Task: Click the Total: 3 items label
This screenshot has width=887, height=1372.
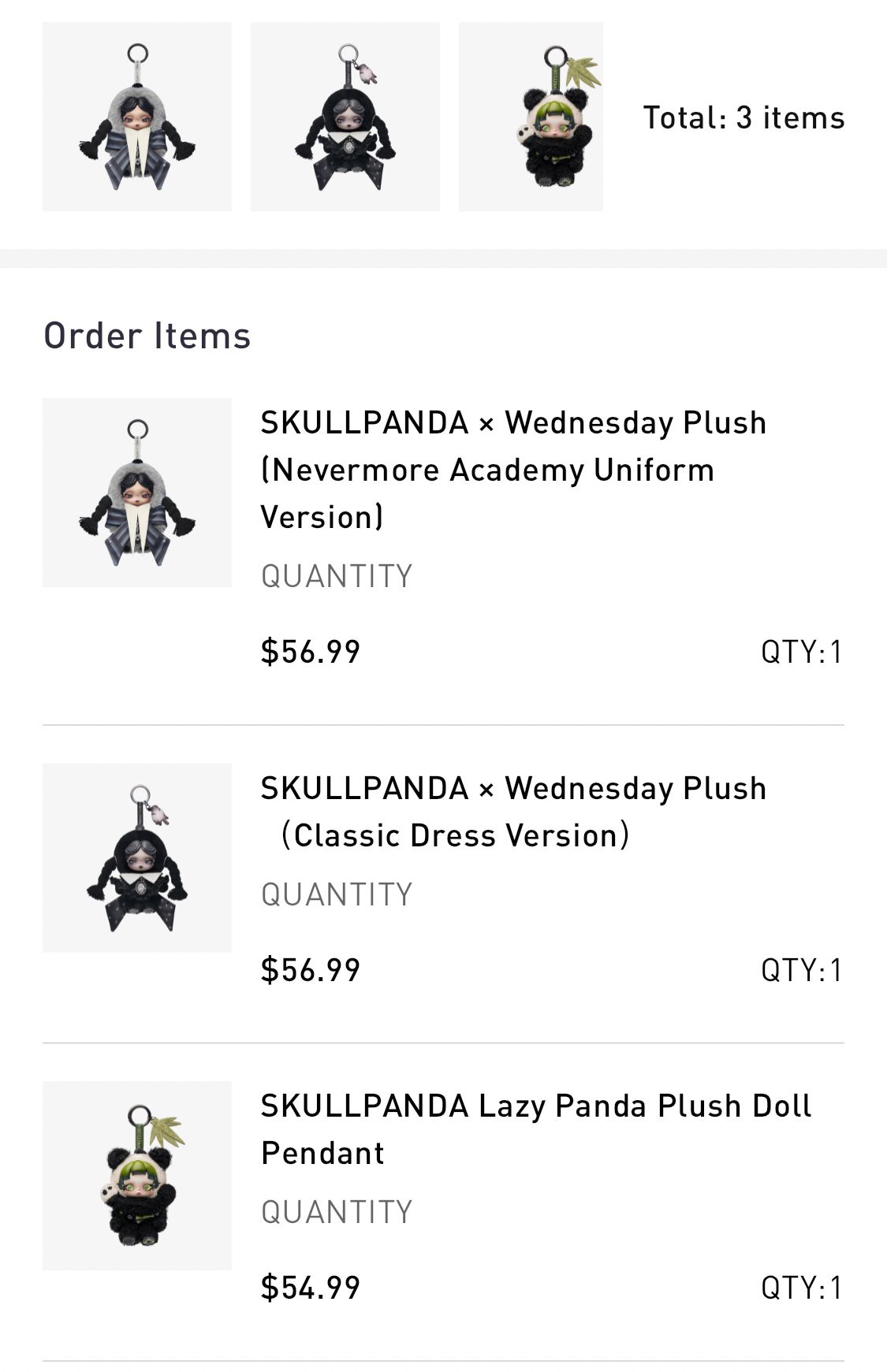Action: (x=744, y=117)
